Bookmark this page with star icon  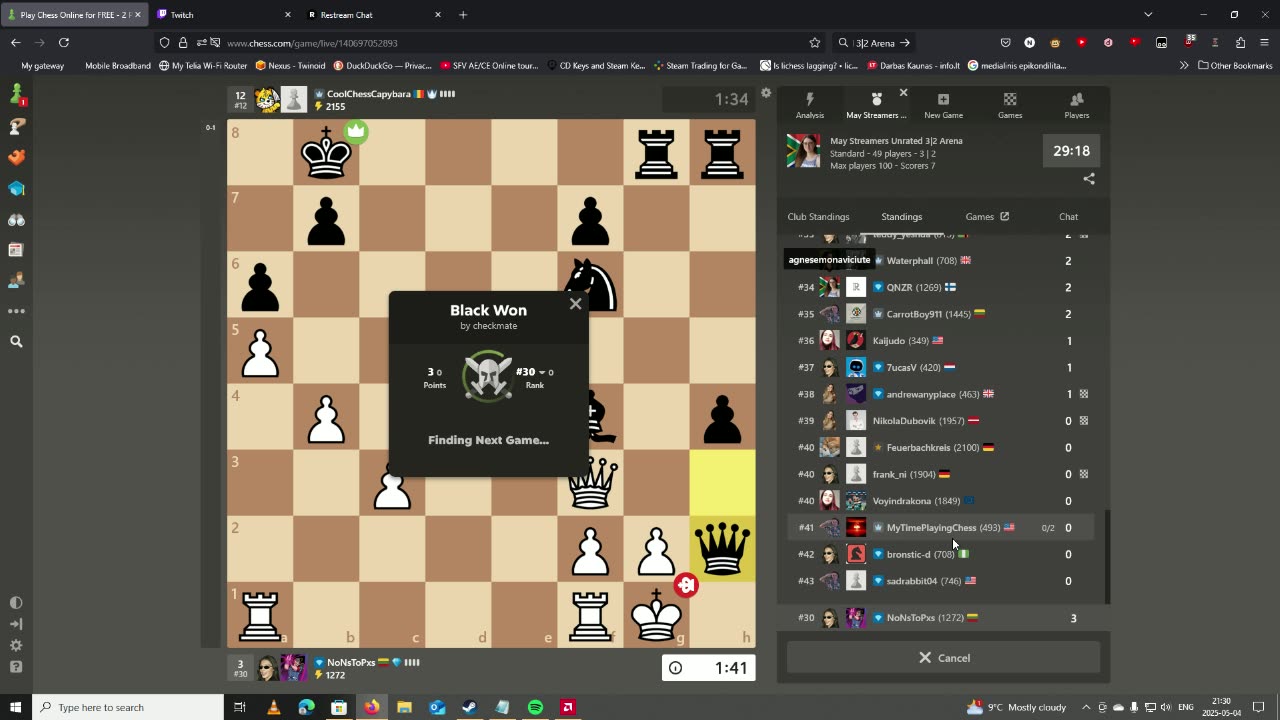(815, 43)
